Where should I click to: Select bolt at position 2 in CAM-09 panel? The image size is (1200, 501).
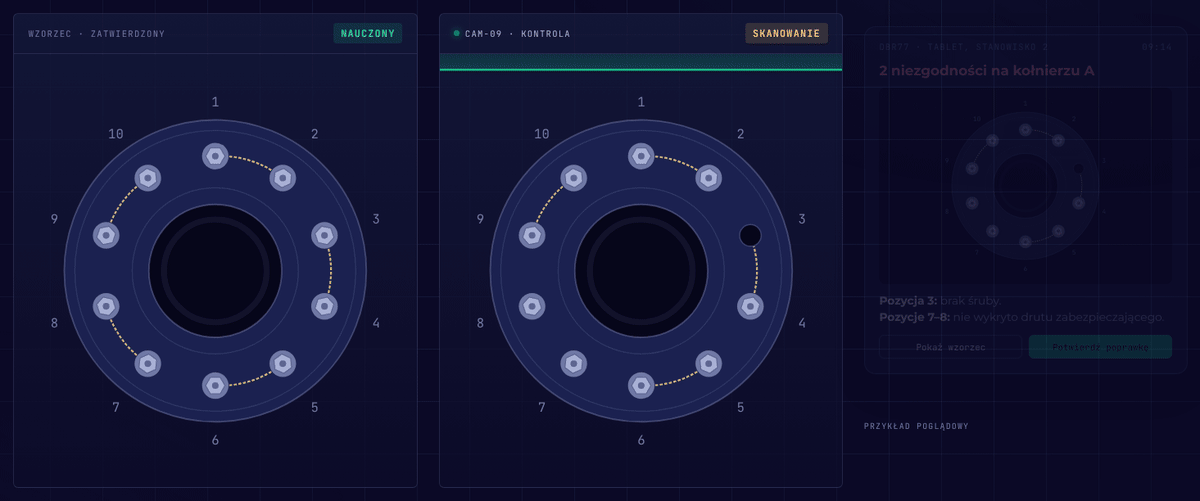(x=709, y=177)
